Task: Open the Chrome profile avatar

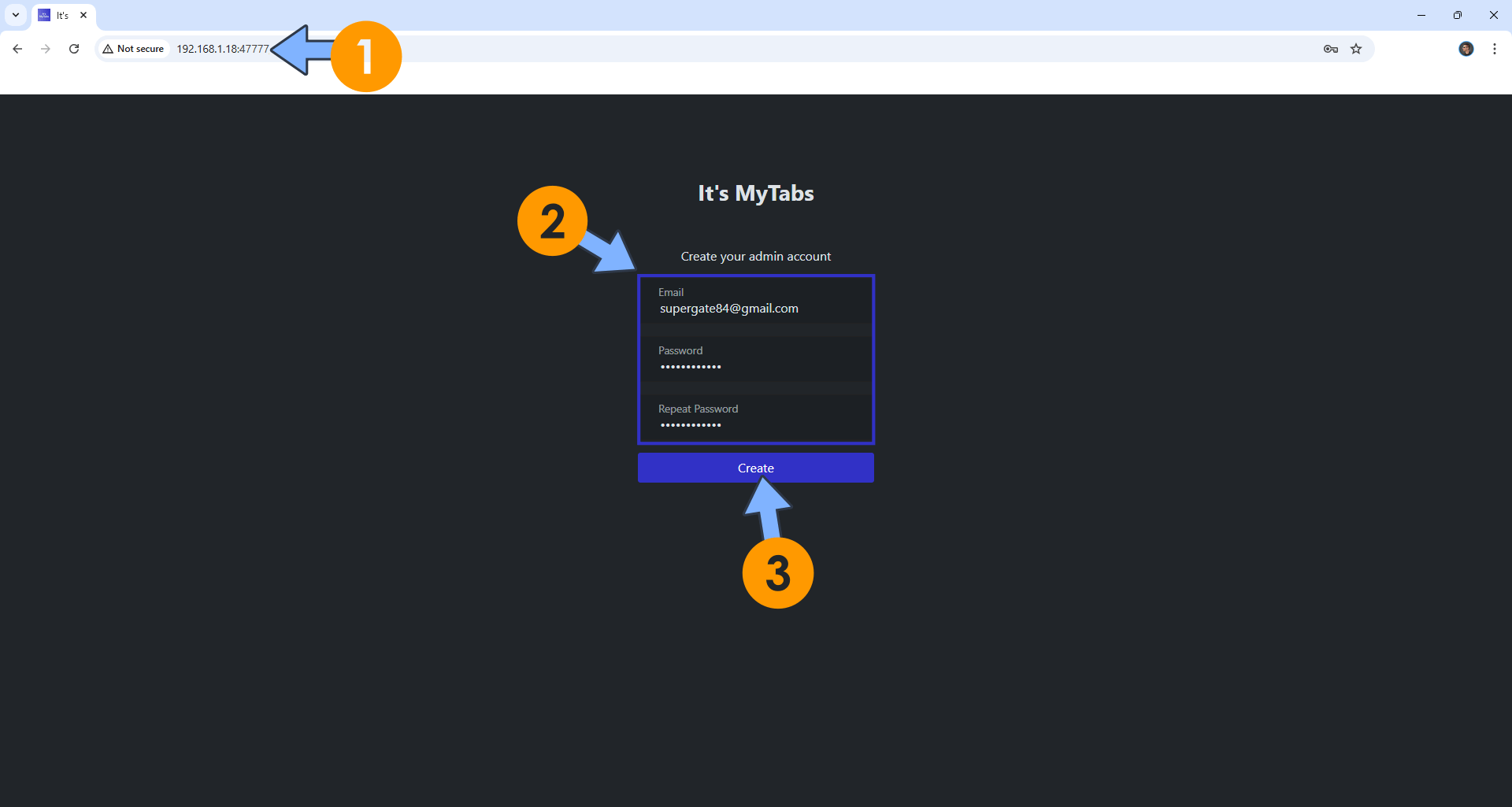Action: pos(1466,49)
